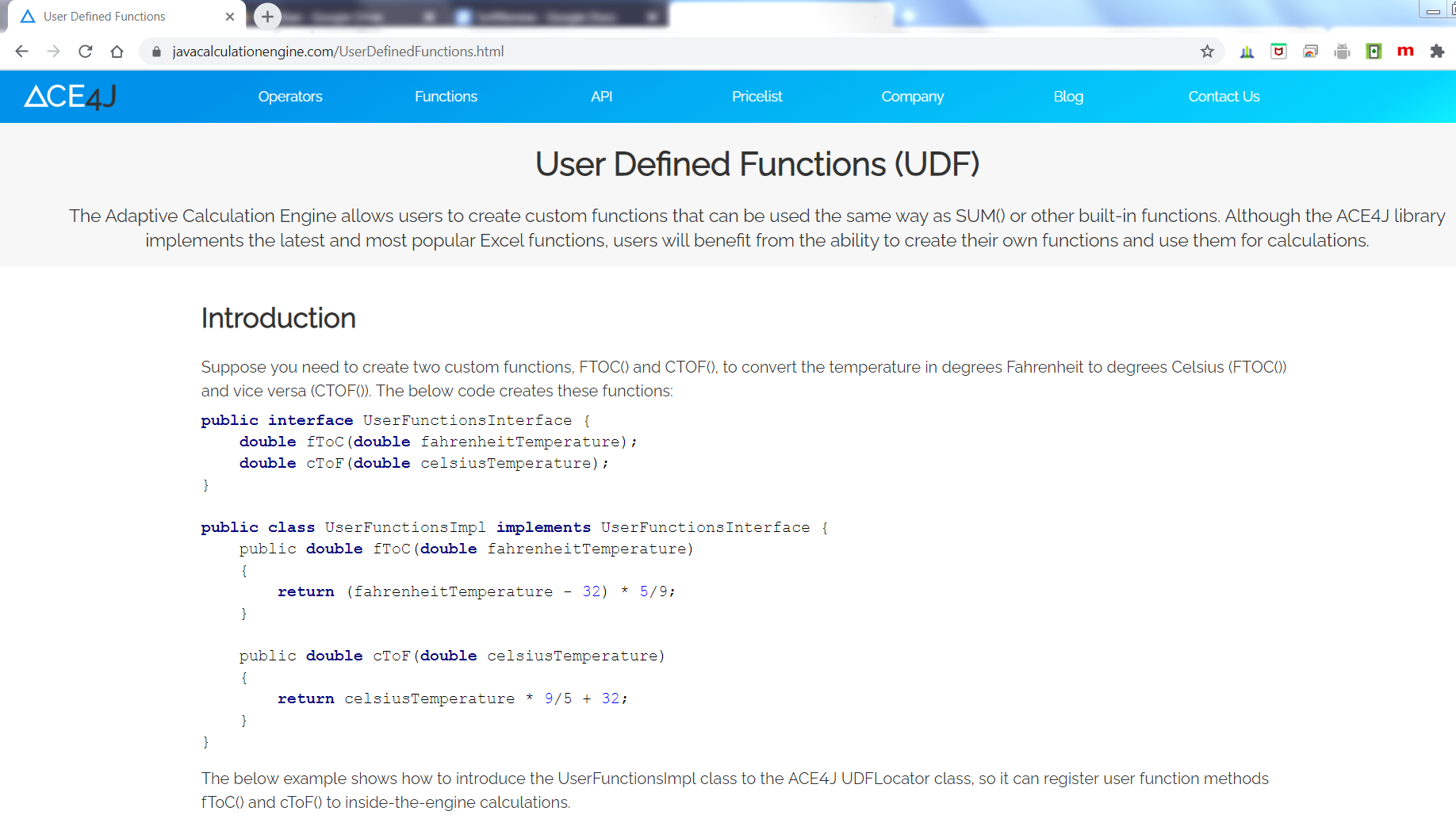
Task: Bookmark this page with the star icon
Action: (x=1207, y=52)
